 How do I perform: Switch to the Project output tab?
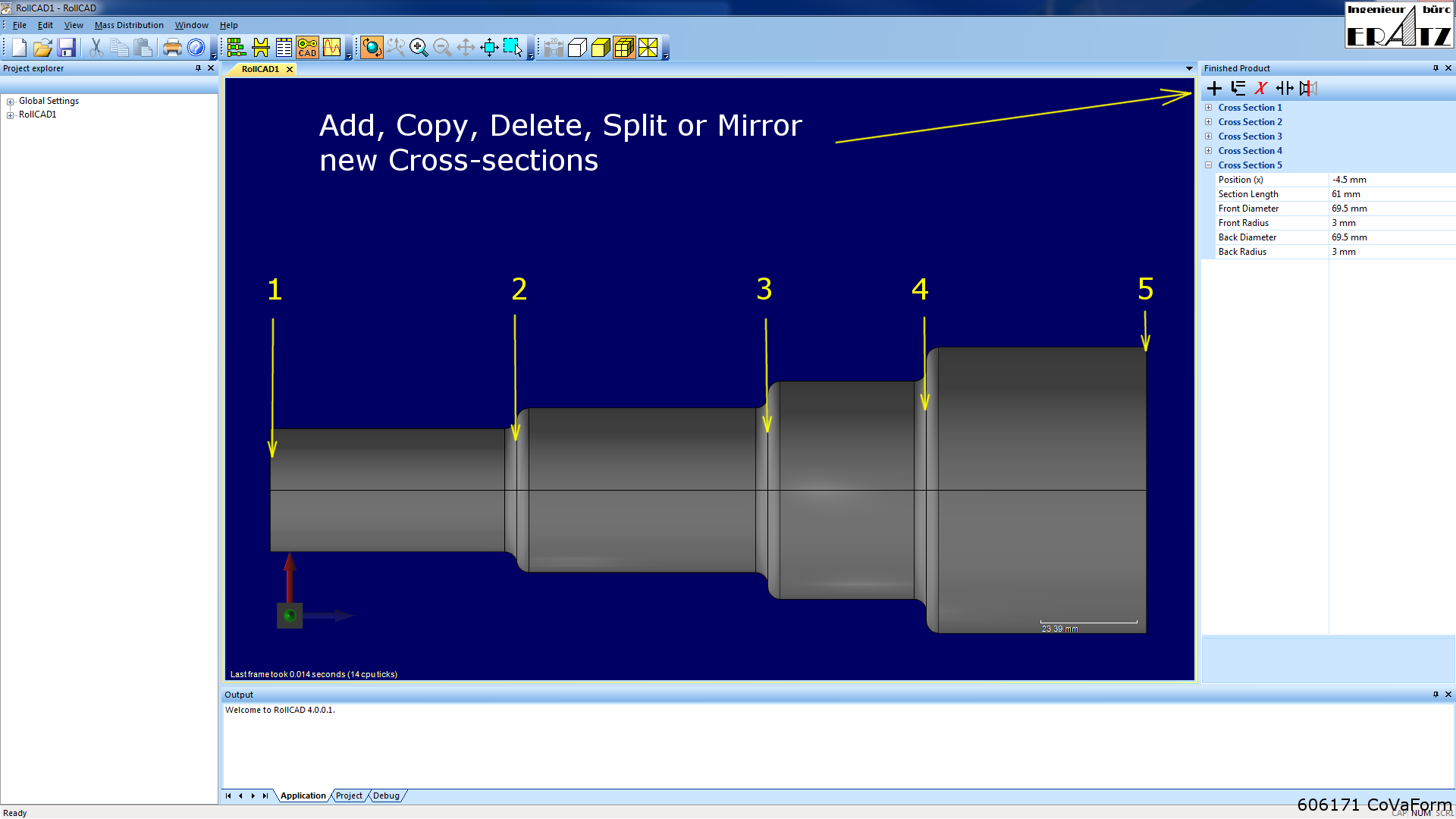coord(349,795)
